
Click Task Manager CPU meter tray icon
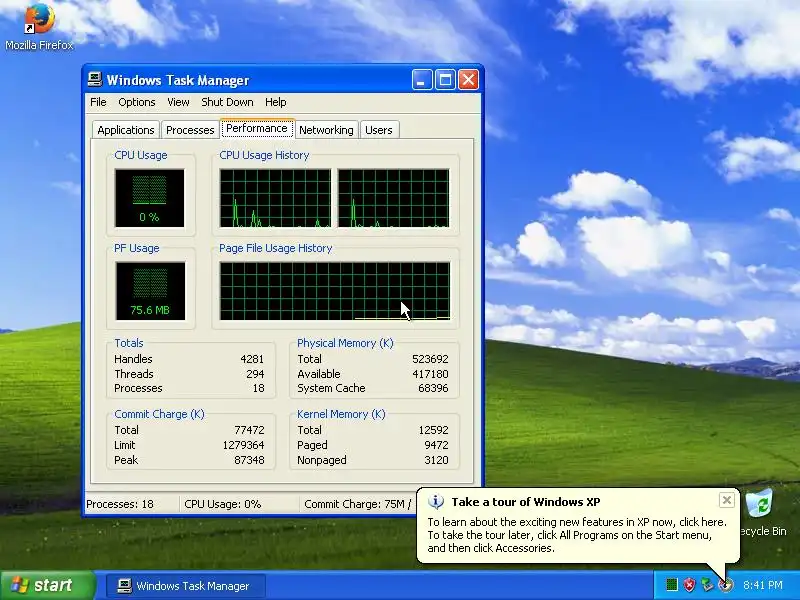click(x=672, y=585)
